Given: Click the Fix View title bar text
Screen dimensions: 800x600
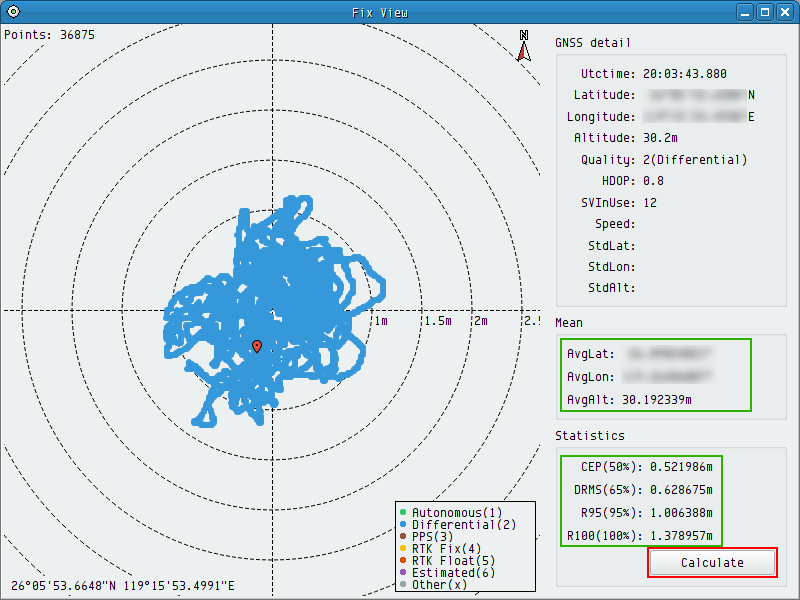Looking at the screenshot, I should click(x=380, y=13).
